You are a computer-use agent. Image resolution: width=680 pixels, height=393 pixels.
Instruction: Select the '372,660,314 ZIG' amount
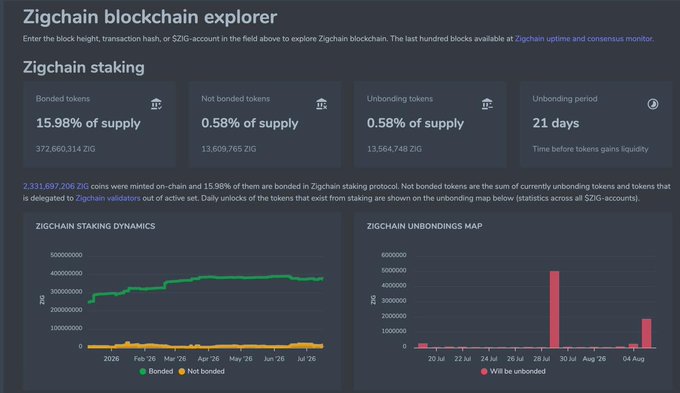click(x=65, y=149)
